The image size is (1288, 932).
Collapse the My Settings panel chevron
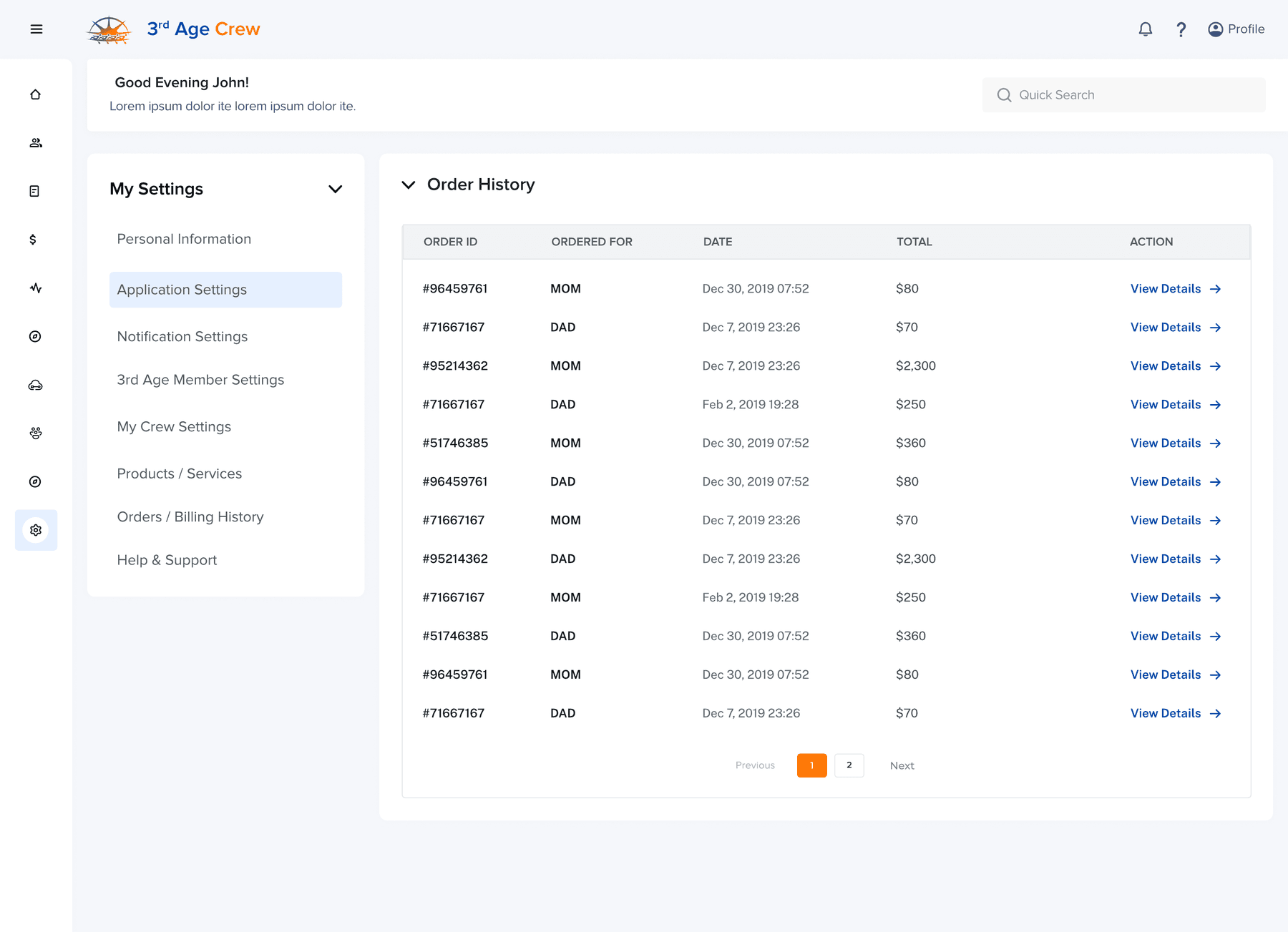coord(335,190)
